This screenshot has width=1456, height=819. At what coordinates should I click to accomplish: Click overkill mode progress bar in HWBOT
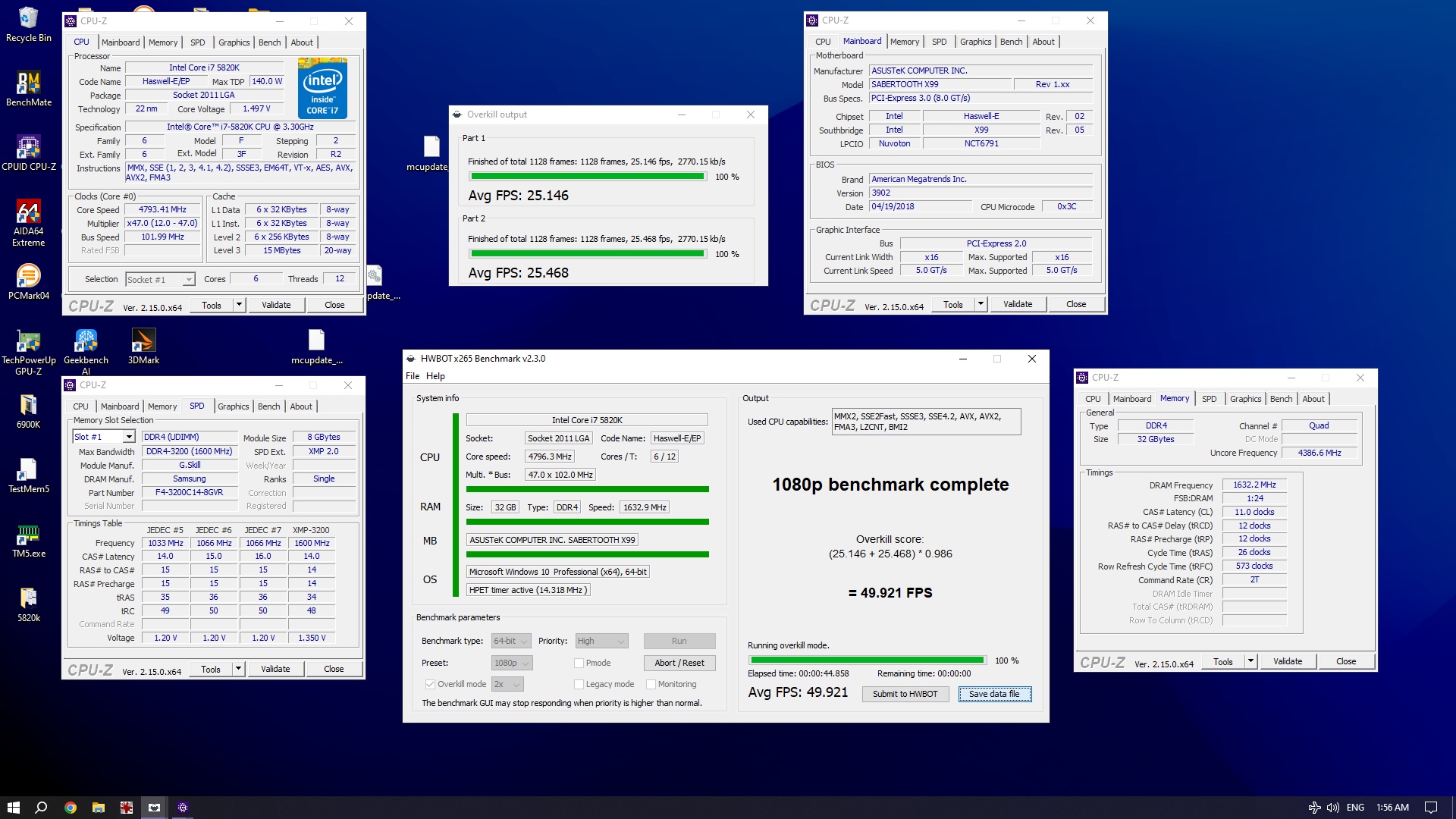pos(867,661)
